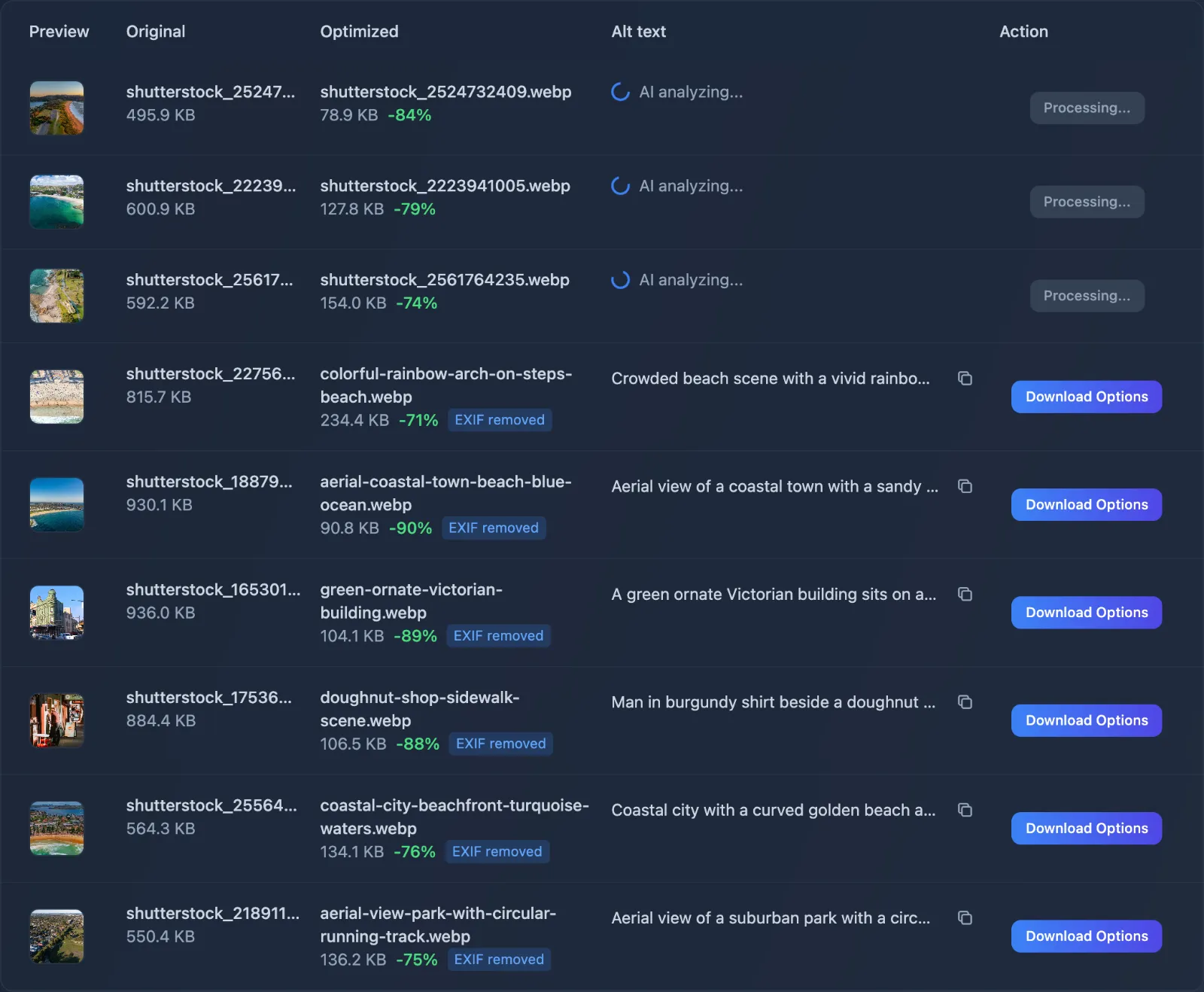Click the Processing button on the second row
1204x992 pixels.
pos(1087,201)
